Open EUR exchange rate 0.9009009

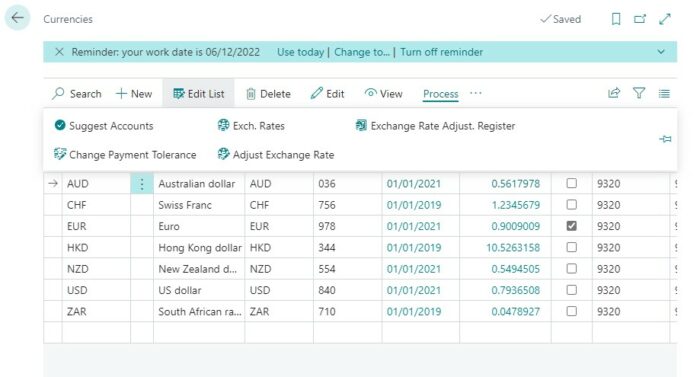(516, 226)
